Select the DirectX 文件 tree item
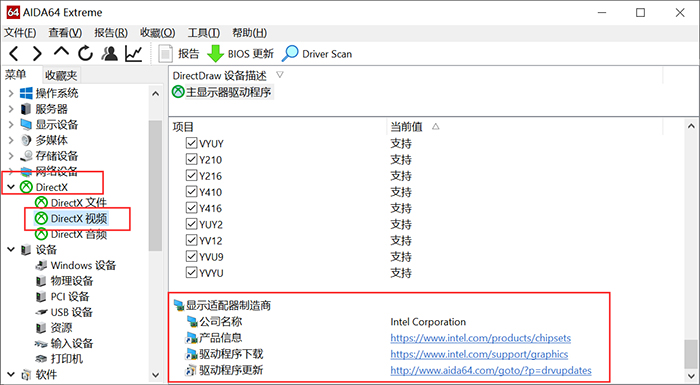 [x=71, y=203]
